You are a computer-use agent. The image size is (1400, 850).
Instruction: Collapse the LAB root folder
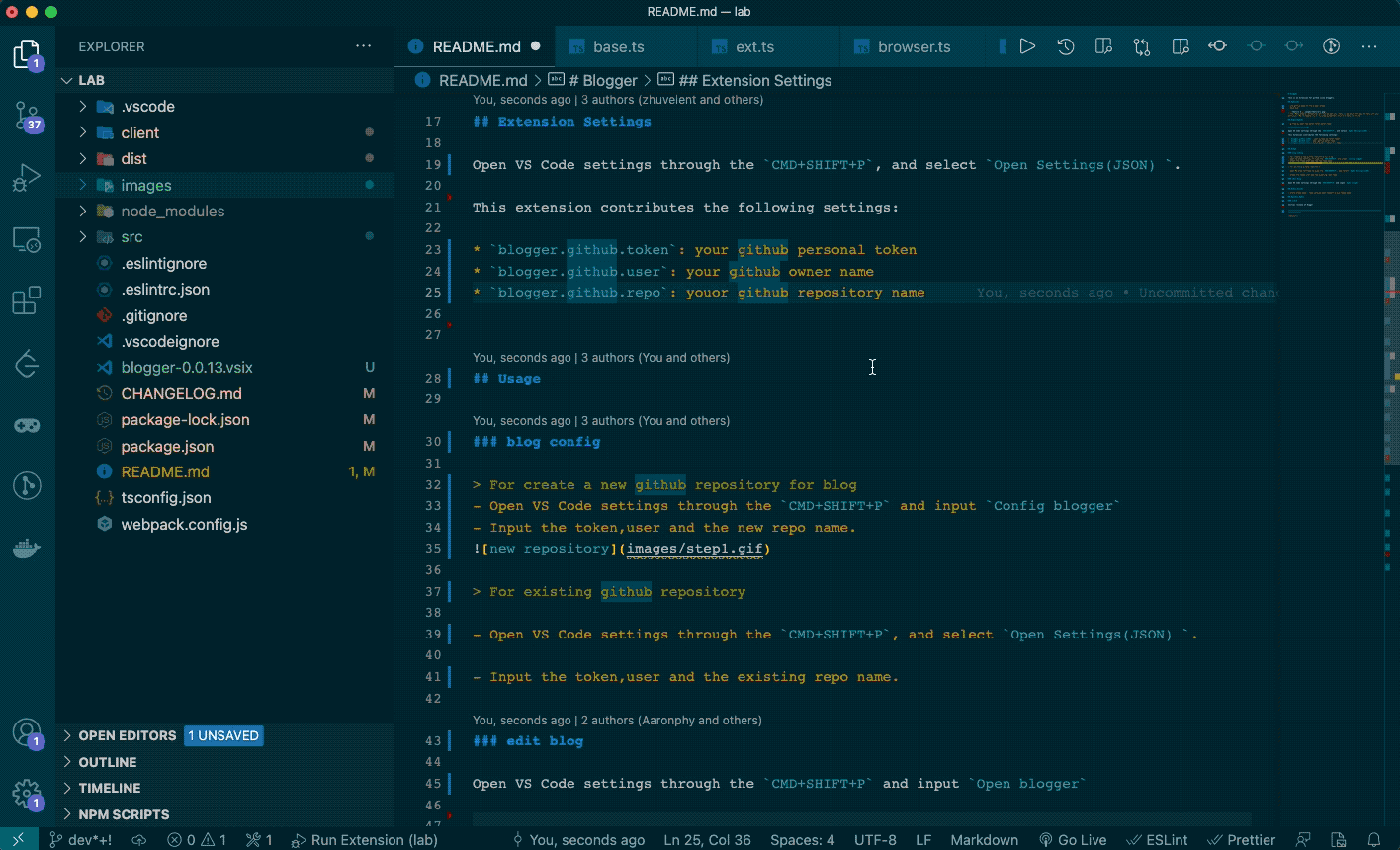point(225,80)
